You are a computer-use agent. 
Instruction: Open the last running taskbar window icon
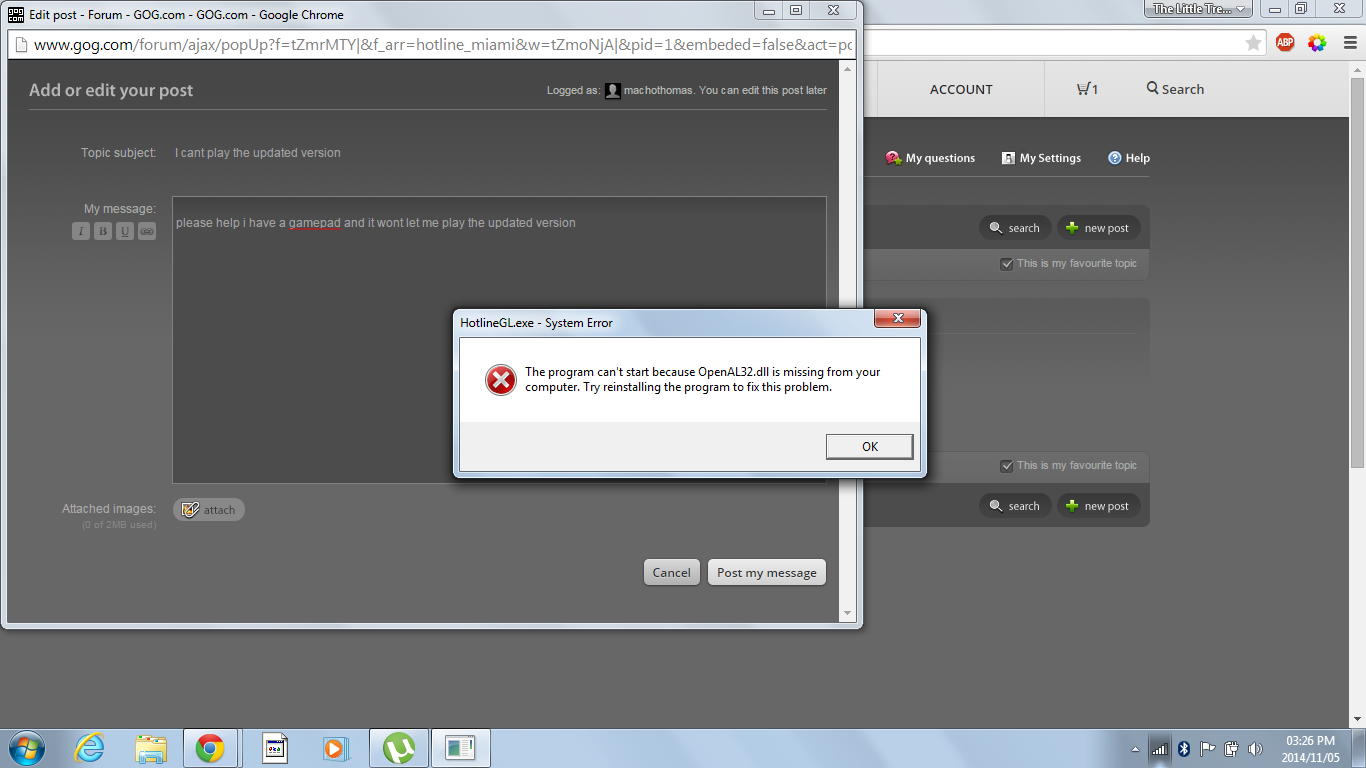point(460,748)
